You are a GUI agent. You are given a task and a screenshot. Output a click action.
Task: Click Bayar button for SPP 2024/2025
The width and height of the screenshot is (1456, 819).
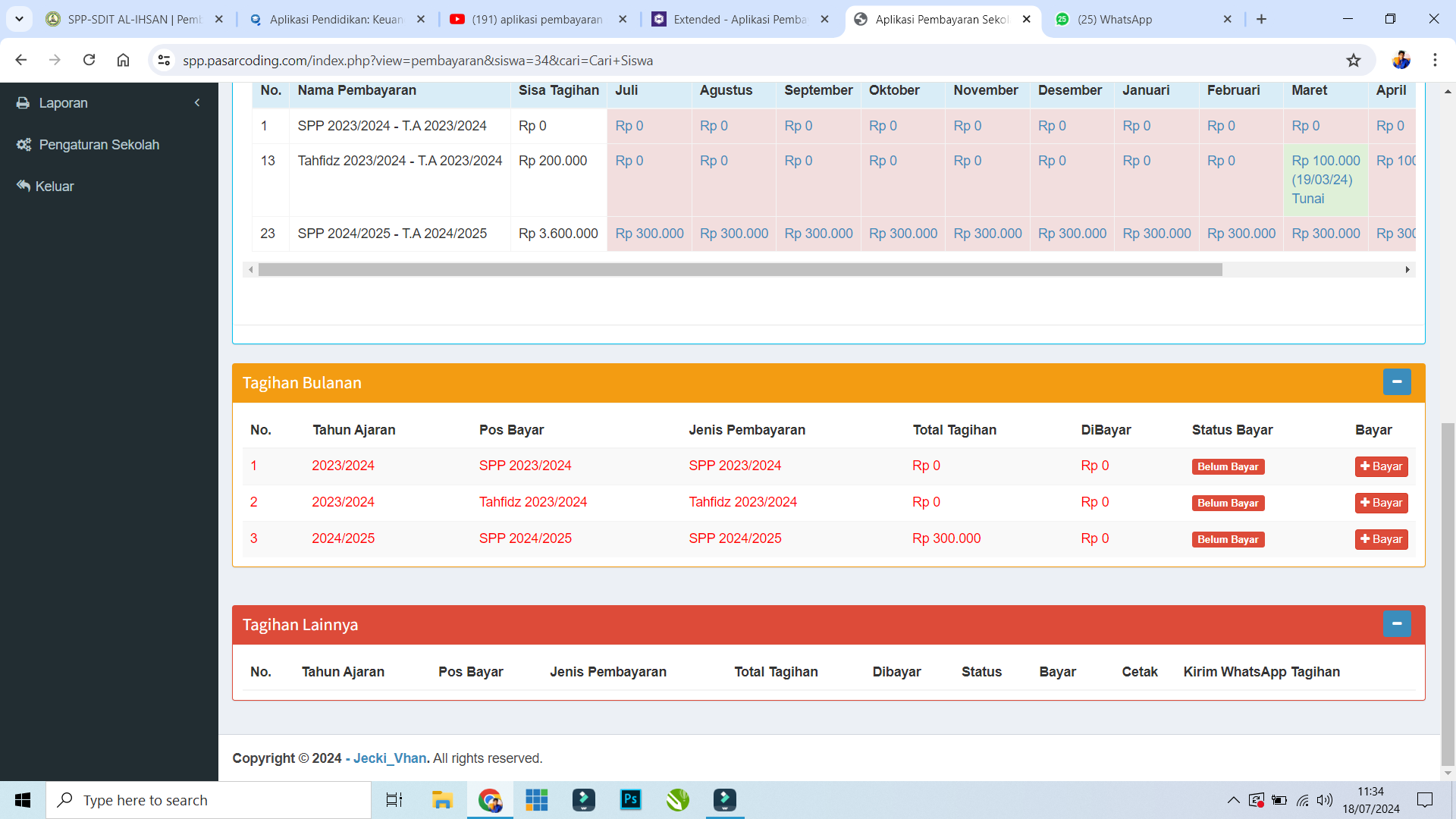click(x=1381, y=539)
